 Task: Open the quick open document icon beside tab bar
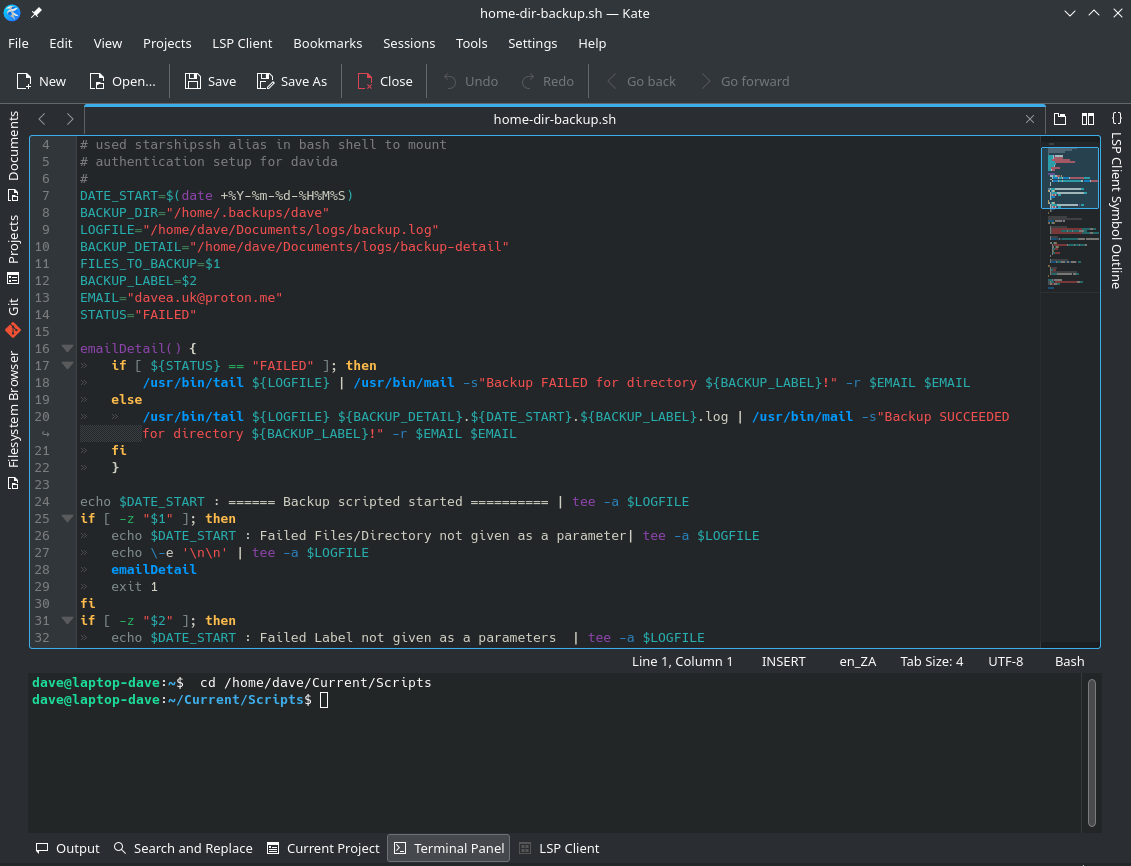click(1060, 119)
